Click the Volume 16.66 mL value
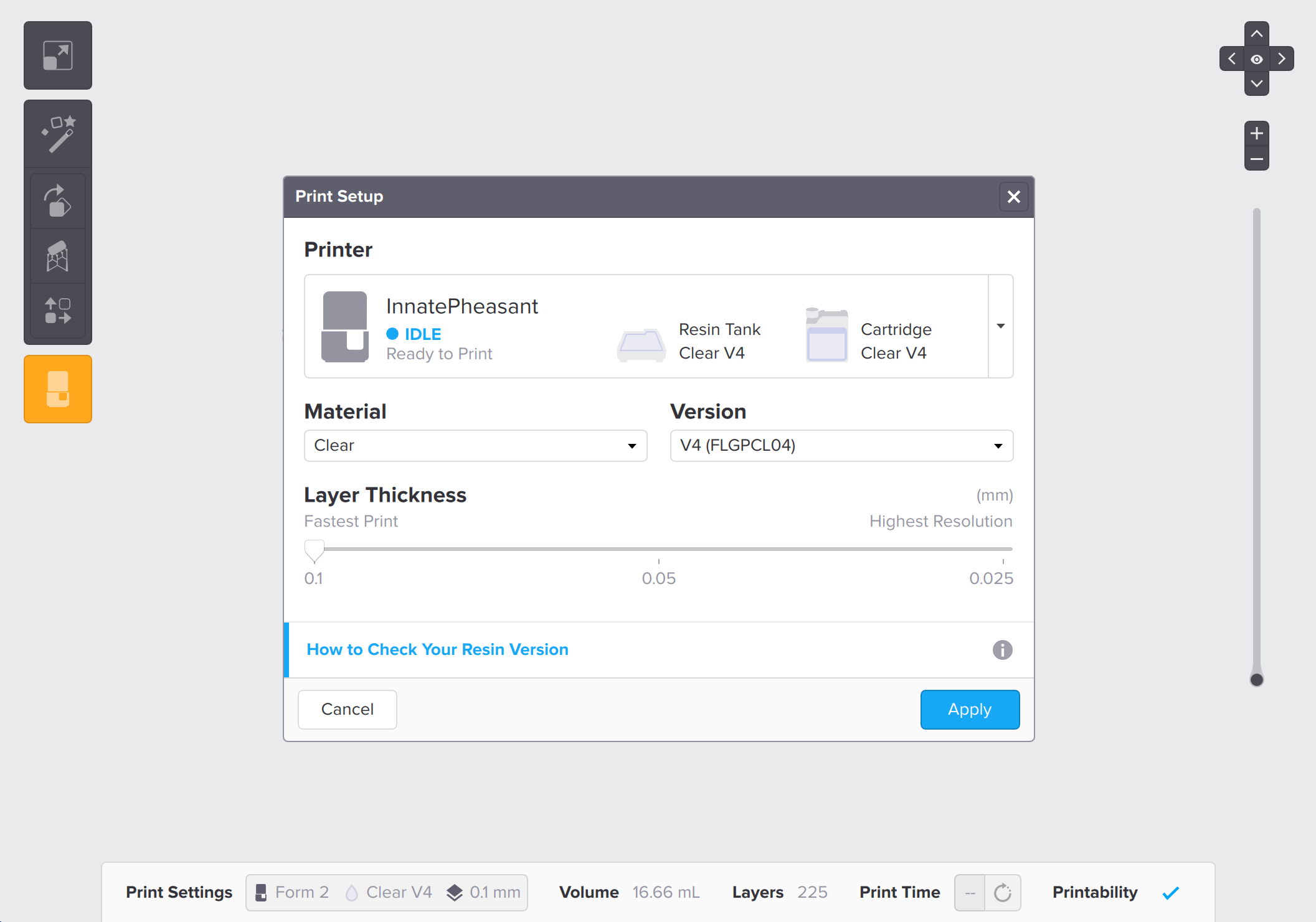 [666, 893]
